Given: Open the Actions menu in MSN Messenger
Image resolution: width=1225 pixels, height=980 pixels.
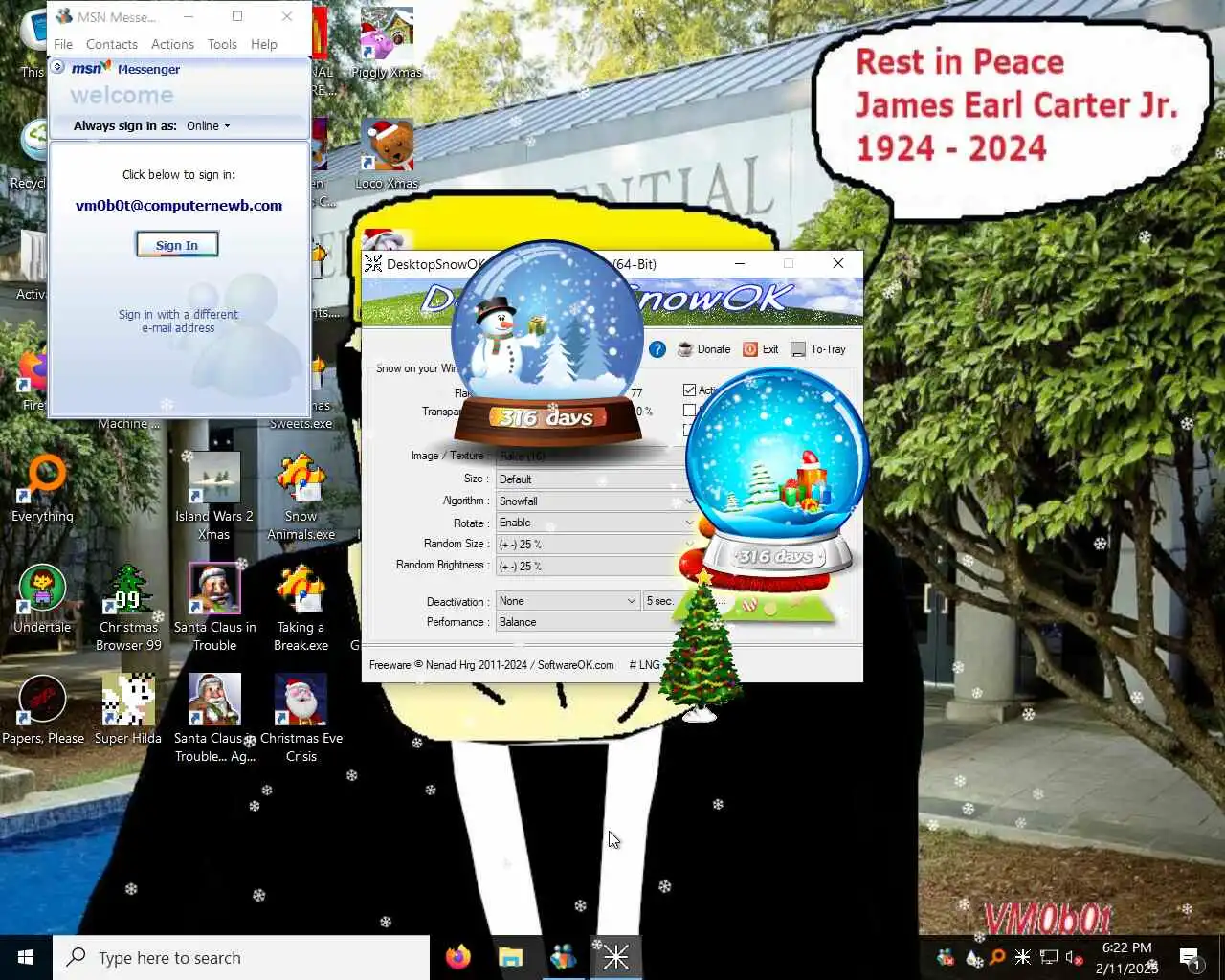Looking at the screenshot, I should [x=172, y=44].
